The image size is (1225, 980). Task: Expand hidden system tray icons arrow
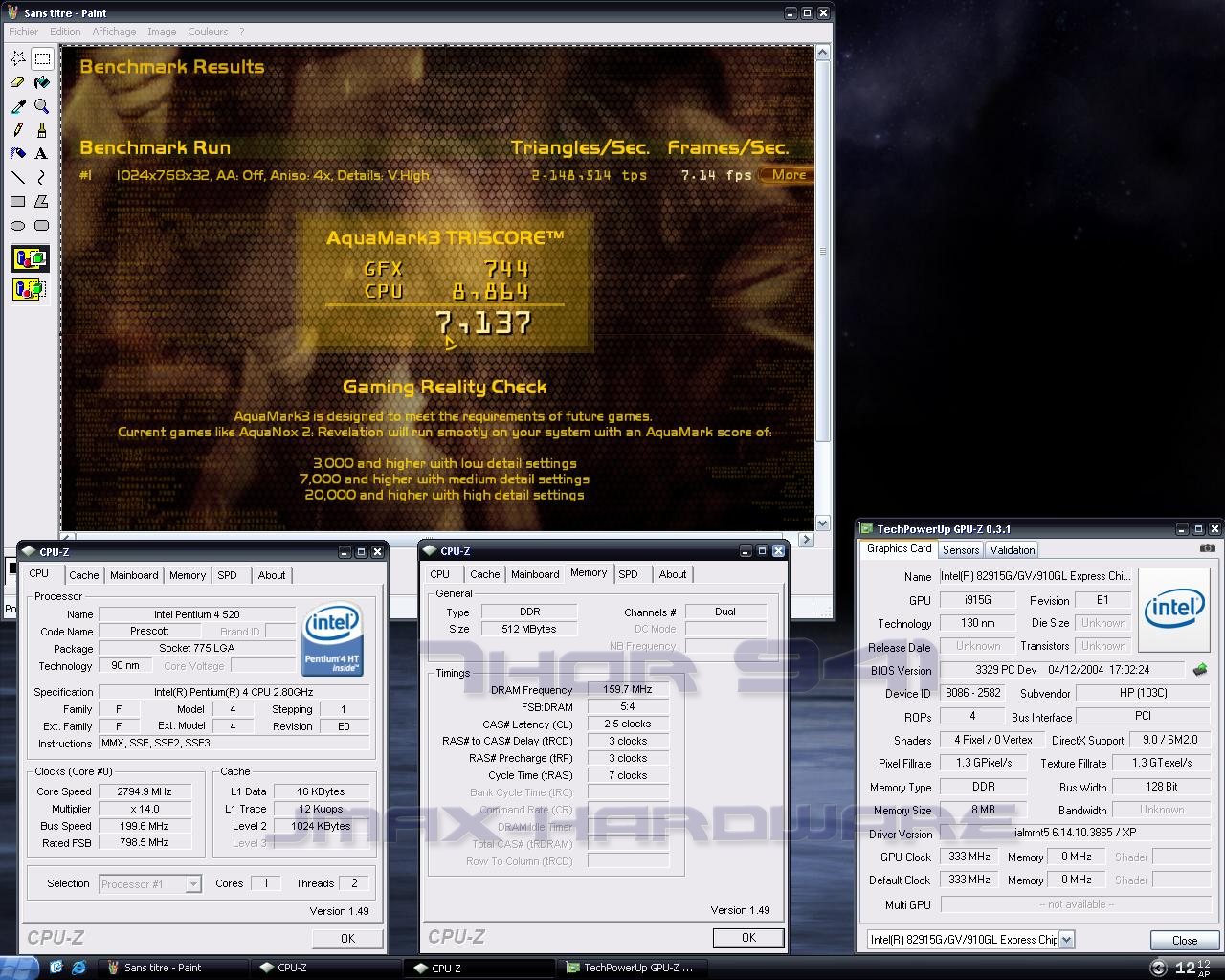coord(1159,968)
